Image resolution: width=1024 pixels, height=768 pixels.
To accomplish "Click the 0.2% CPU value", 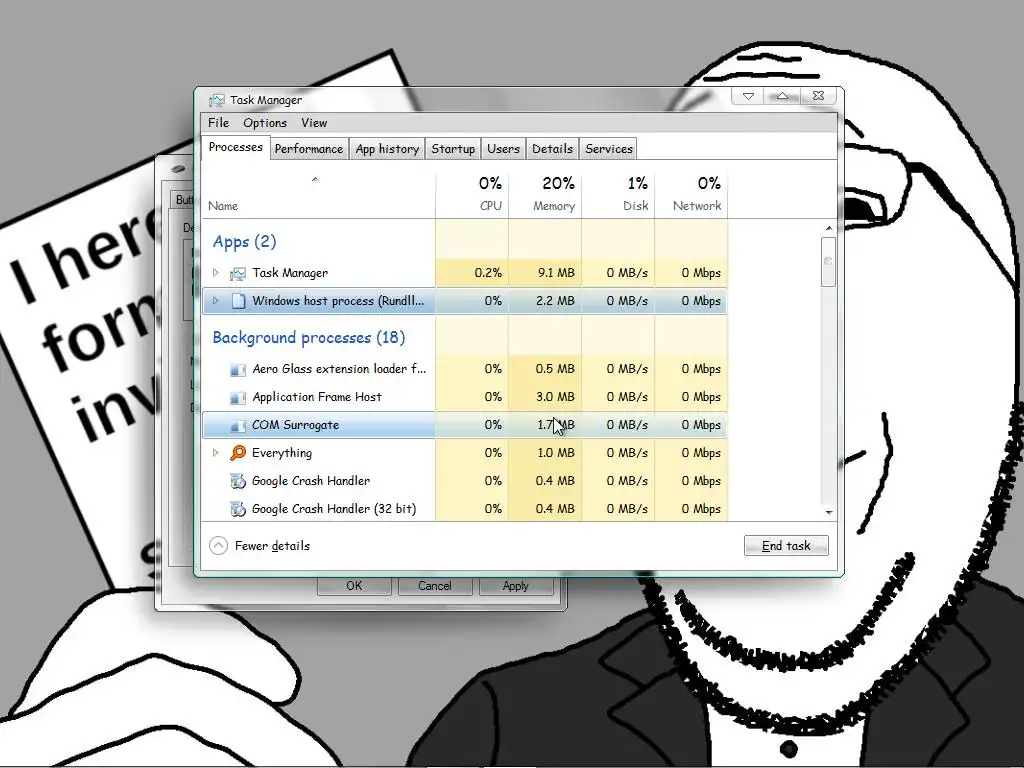I will [488, 273].
